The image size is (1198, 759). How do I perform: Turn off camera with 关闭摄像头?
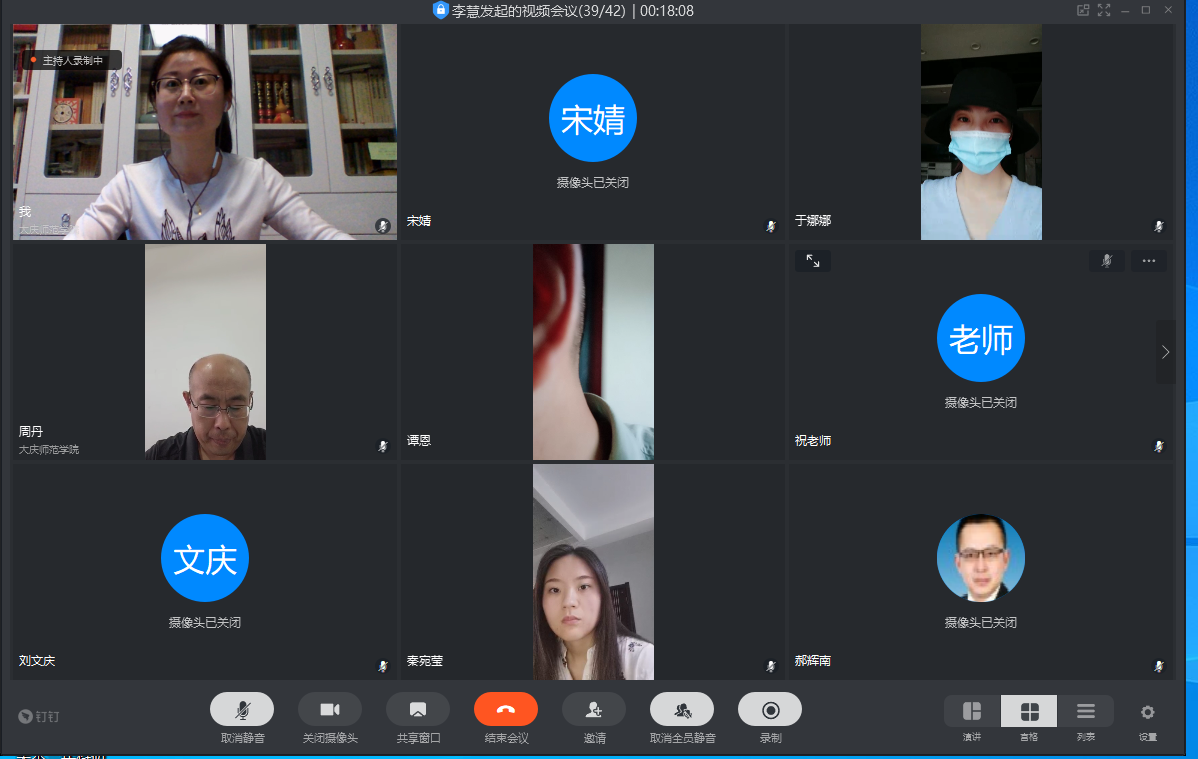point(330,709)
